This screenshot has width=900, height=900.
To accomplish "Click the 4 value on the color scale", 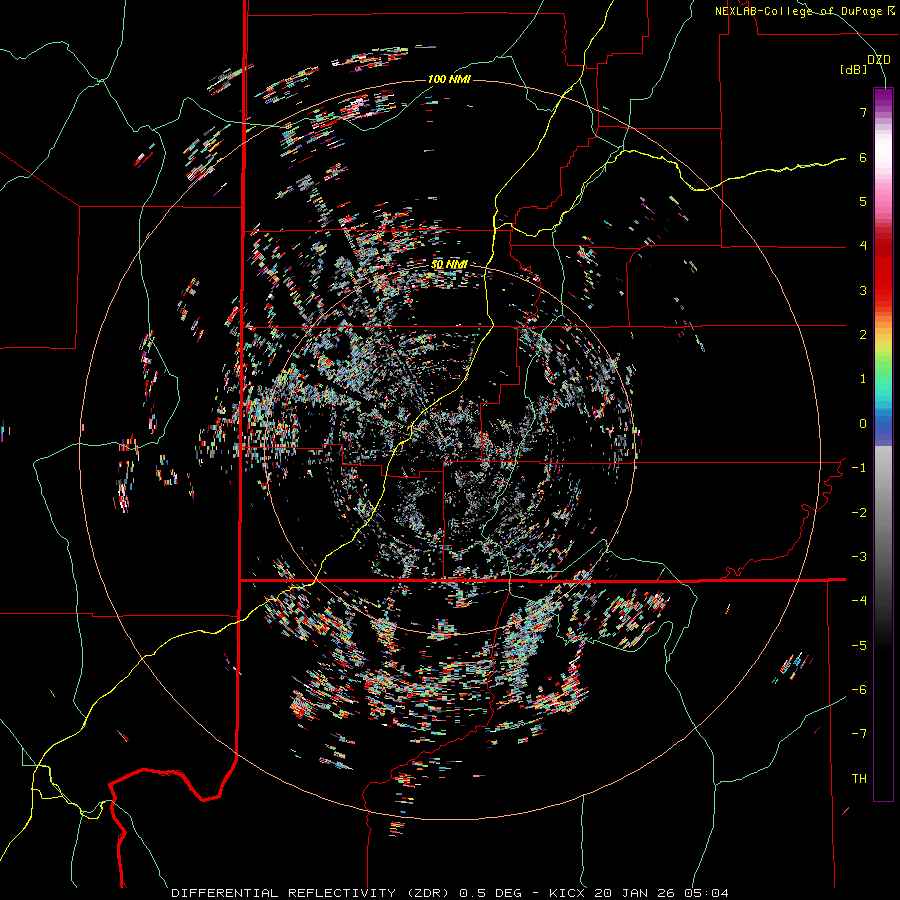I will point(863,246).
